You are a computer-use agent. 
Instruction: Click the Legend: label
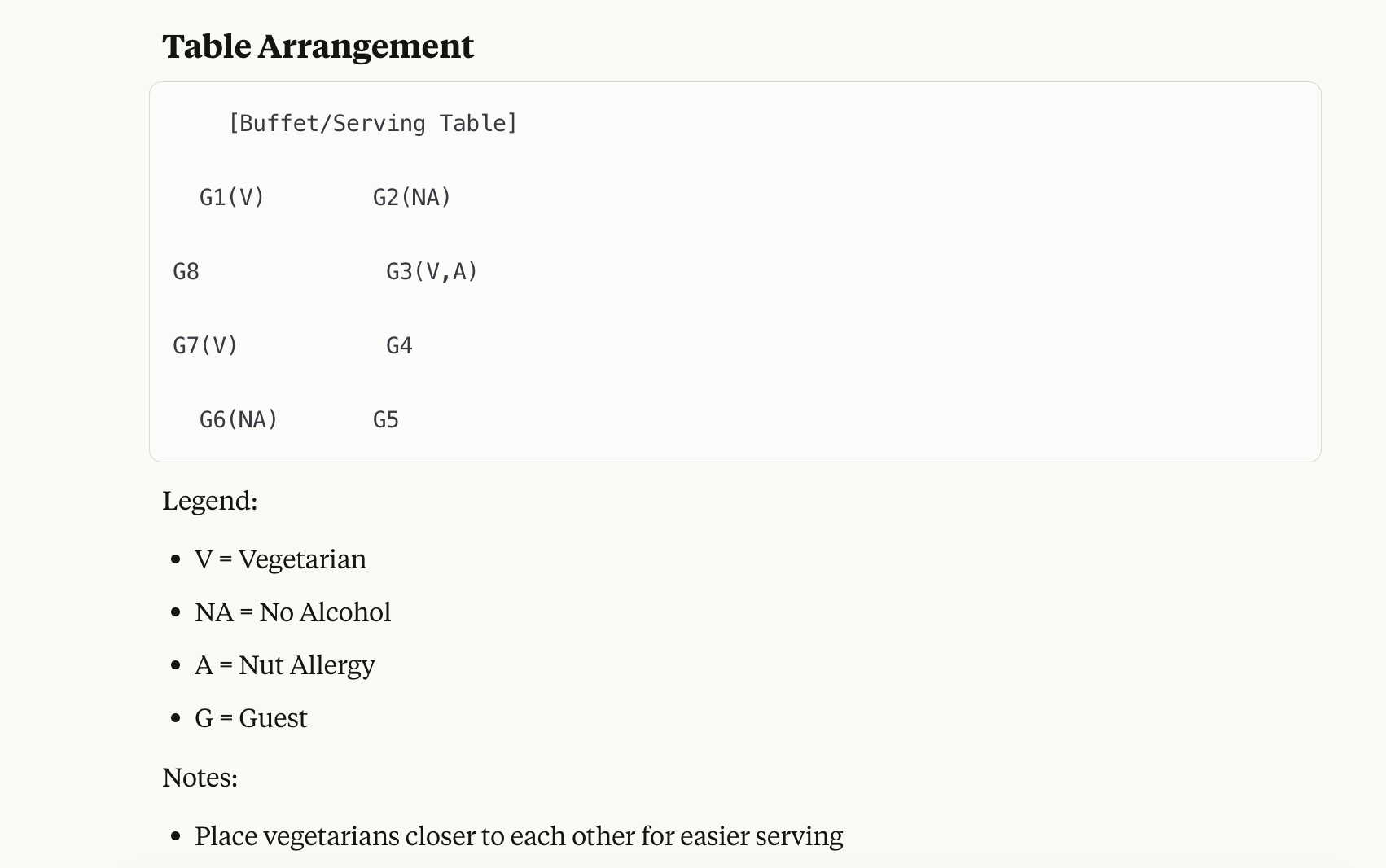click(x=210, y=501)
